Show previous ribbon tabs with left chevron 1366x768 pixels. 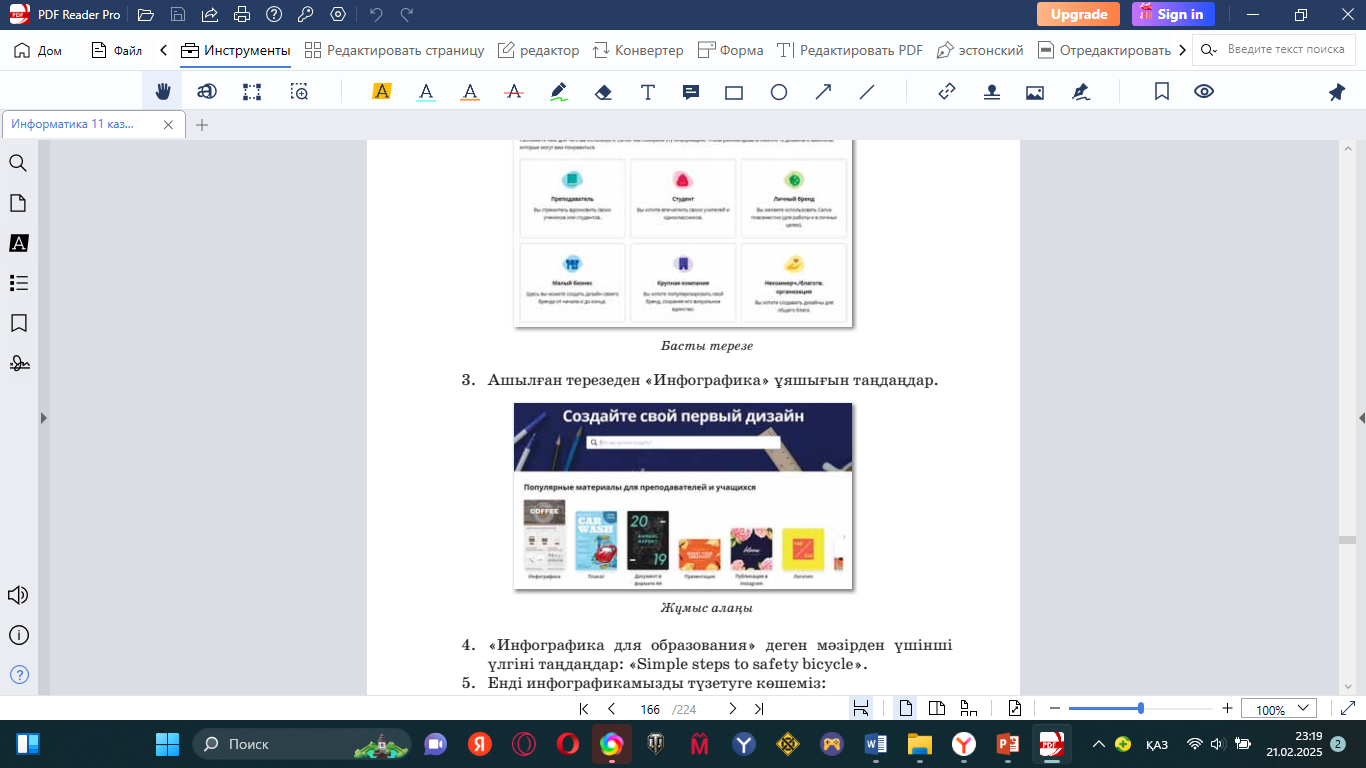coord(163,50)
